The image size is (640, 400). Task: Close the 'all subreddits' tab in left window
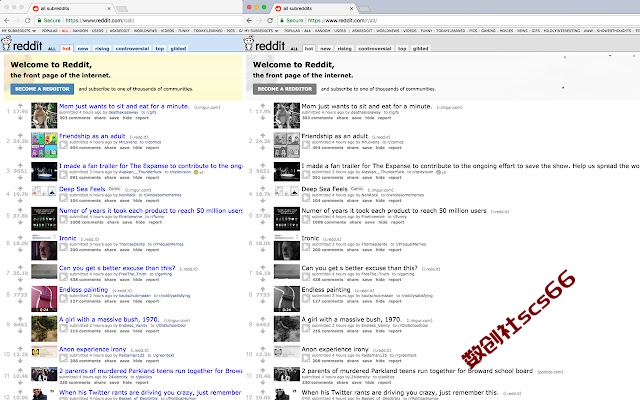click(109, 8)
